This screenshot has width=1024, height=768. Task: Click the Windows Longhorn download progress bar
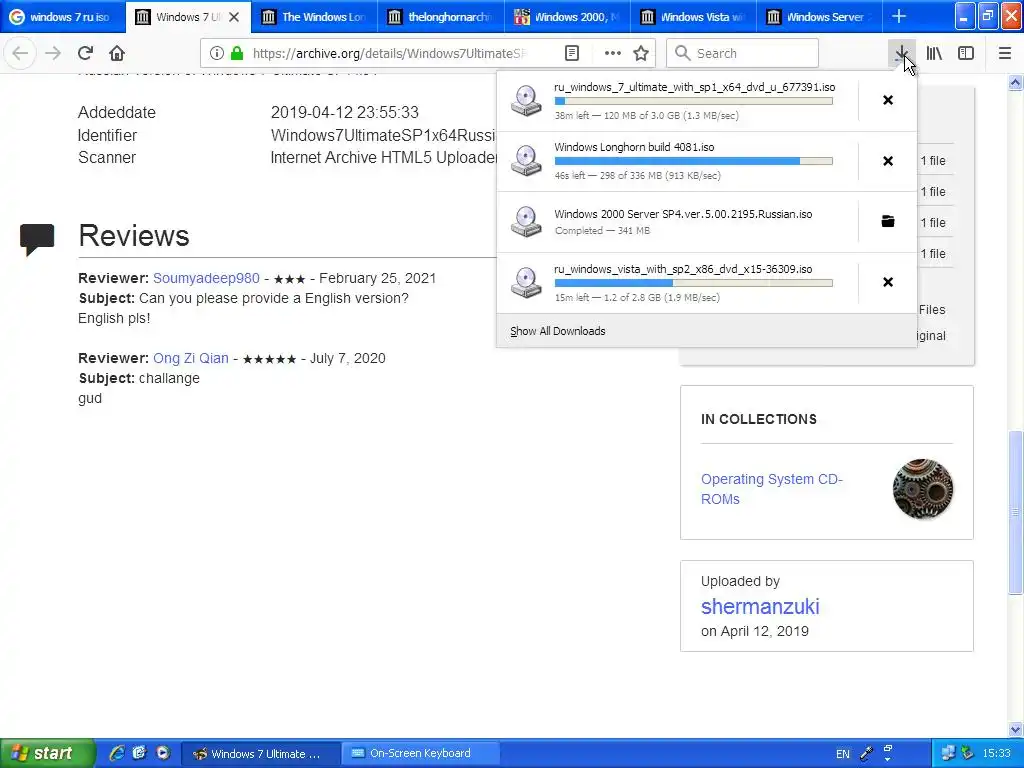pyautogui.click(x=694, y=161)
